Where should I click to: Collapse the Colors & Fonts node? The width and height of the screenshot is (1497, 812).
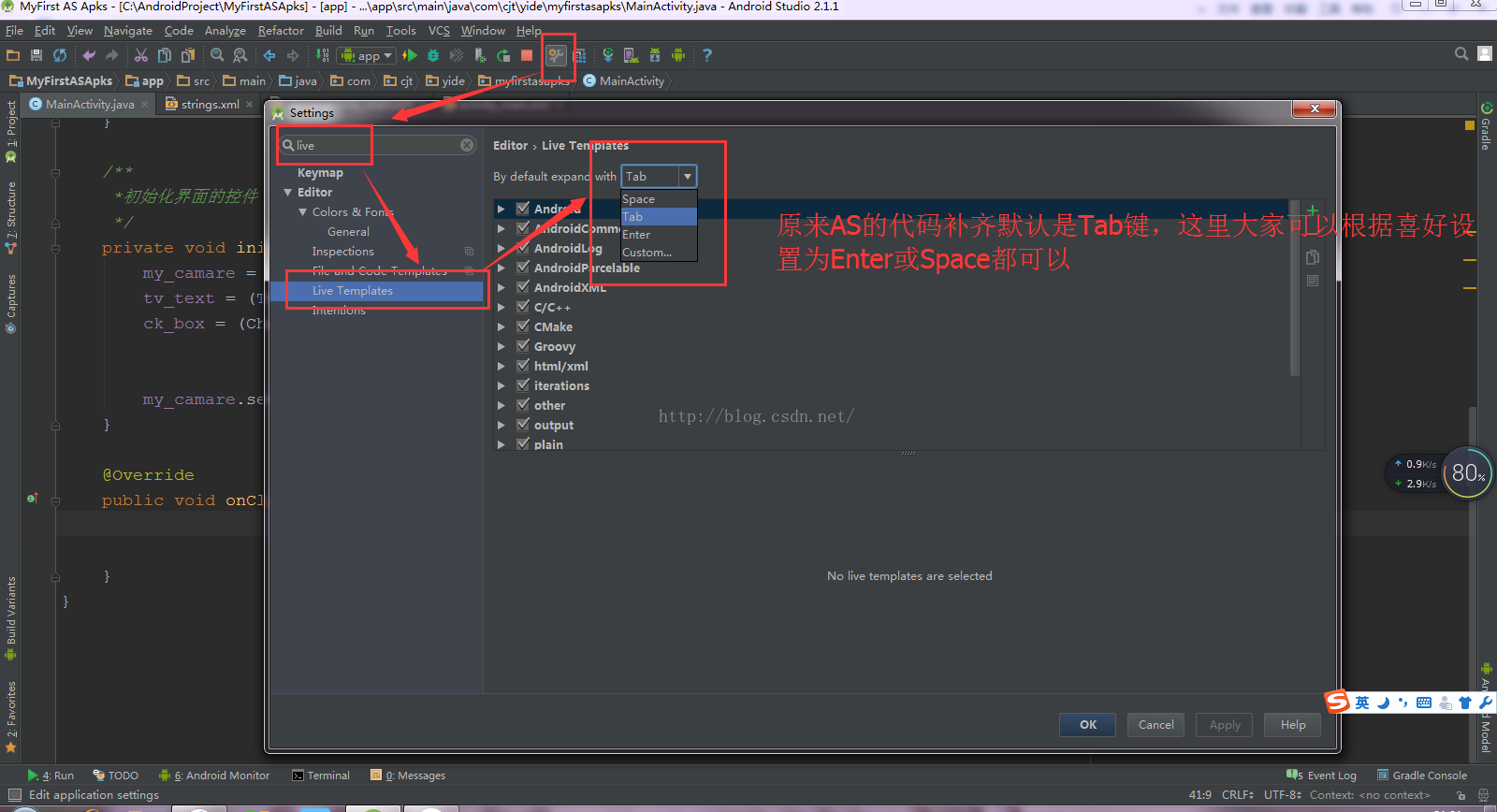point(303,212)
